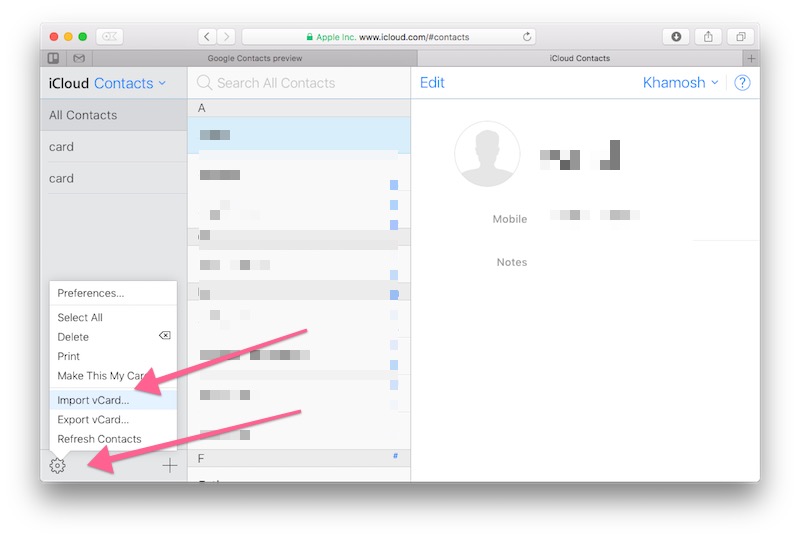
Task: Expand the iCloud Contacts app switcher dropdown
Action: tap(130, 83)
